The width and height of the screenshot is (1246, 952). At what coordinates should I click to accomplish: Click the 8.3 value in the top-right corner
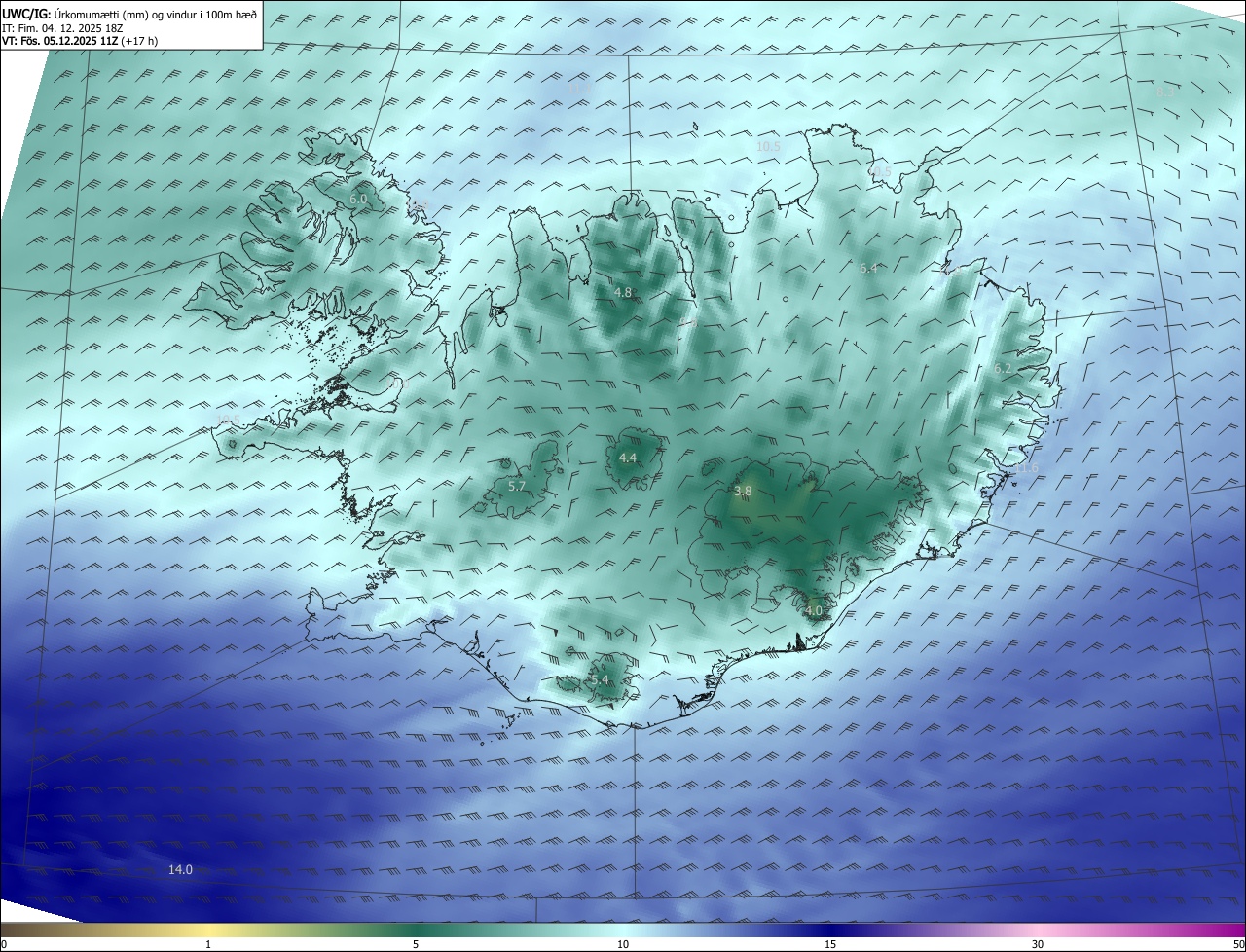(1164, 92)
